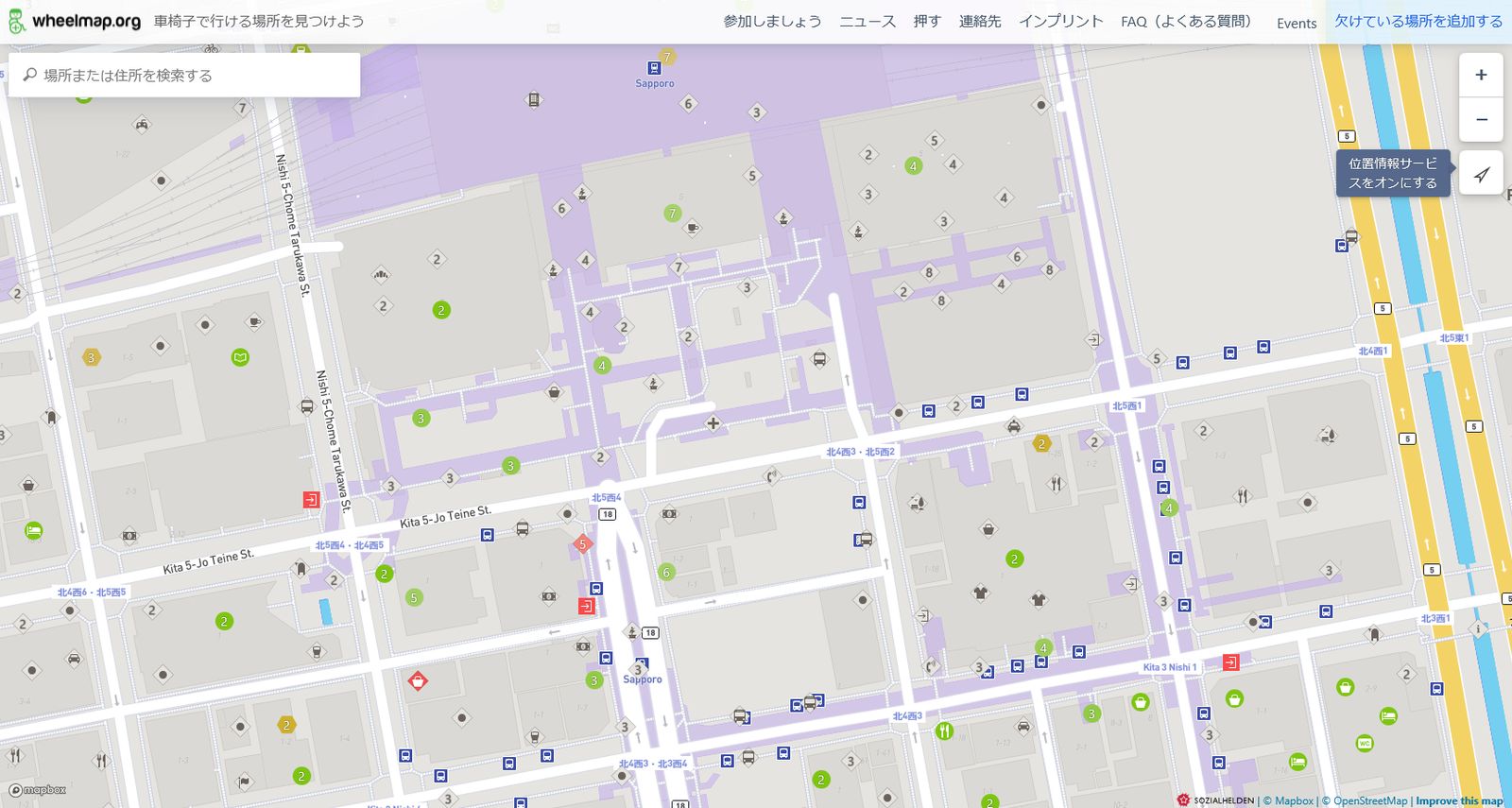Open the wheelmap.org logo home link

[75, 21]
